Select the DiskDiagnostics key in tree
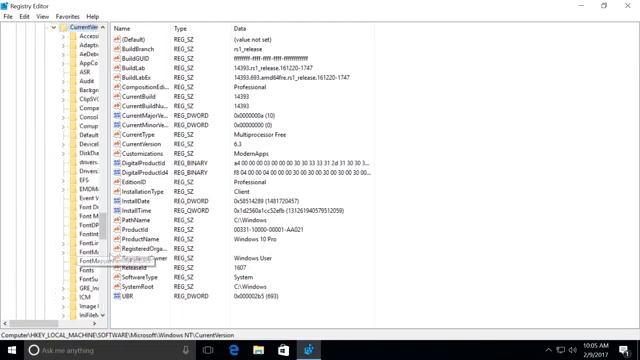 89,153
